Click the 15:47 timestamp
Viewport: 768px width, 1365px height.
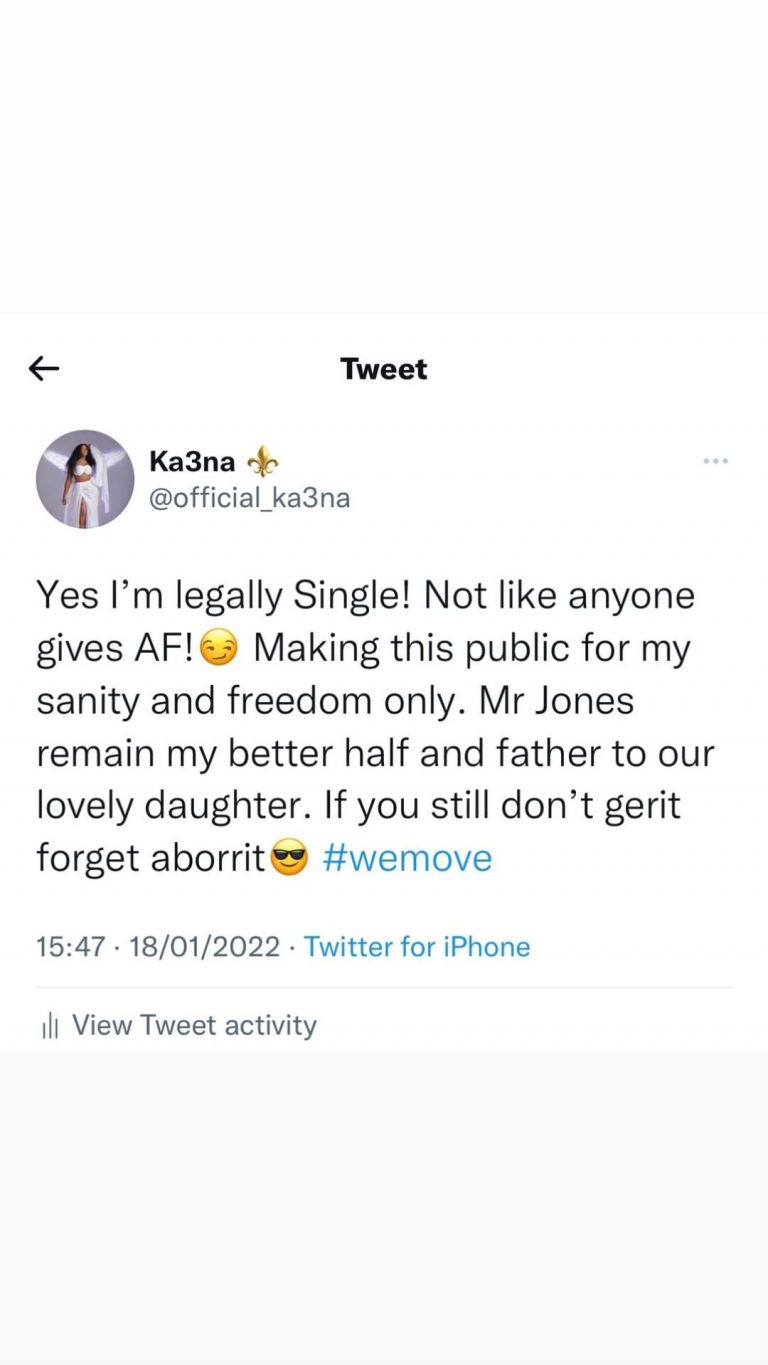(x=71, y=947)
